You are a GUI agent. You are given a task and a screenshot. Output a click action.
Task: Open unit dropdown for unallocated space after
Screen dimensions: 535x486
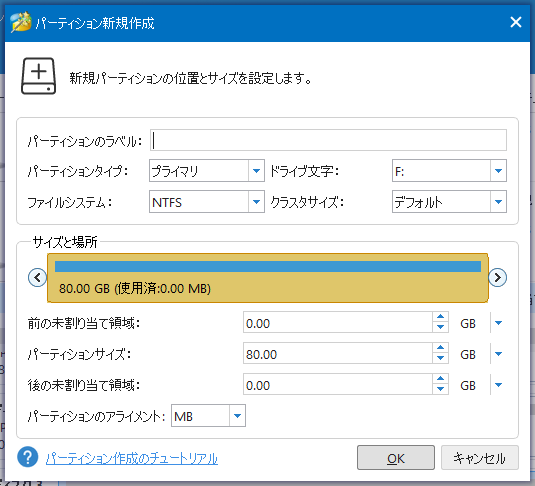coord(498,385)
